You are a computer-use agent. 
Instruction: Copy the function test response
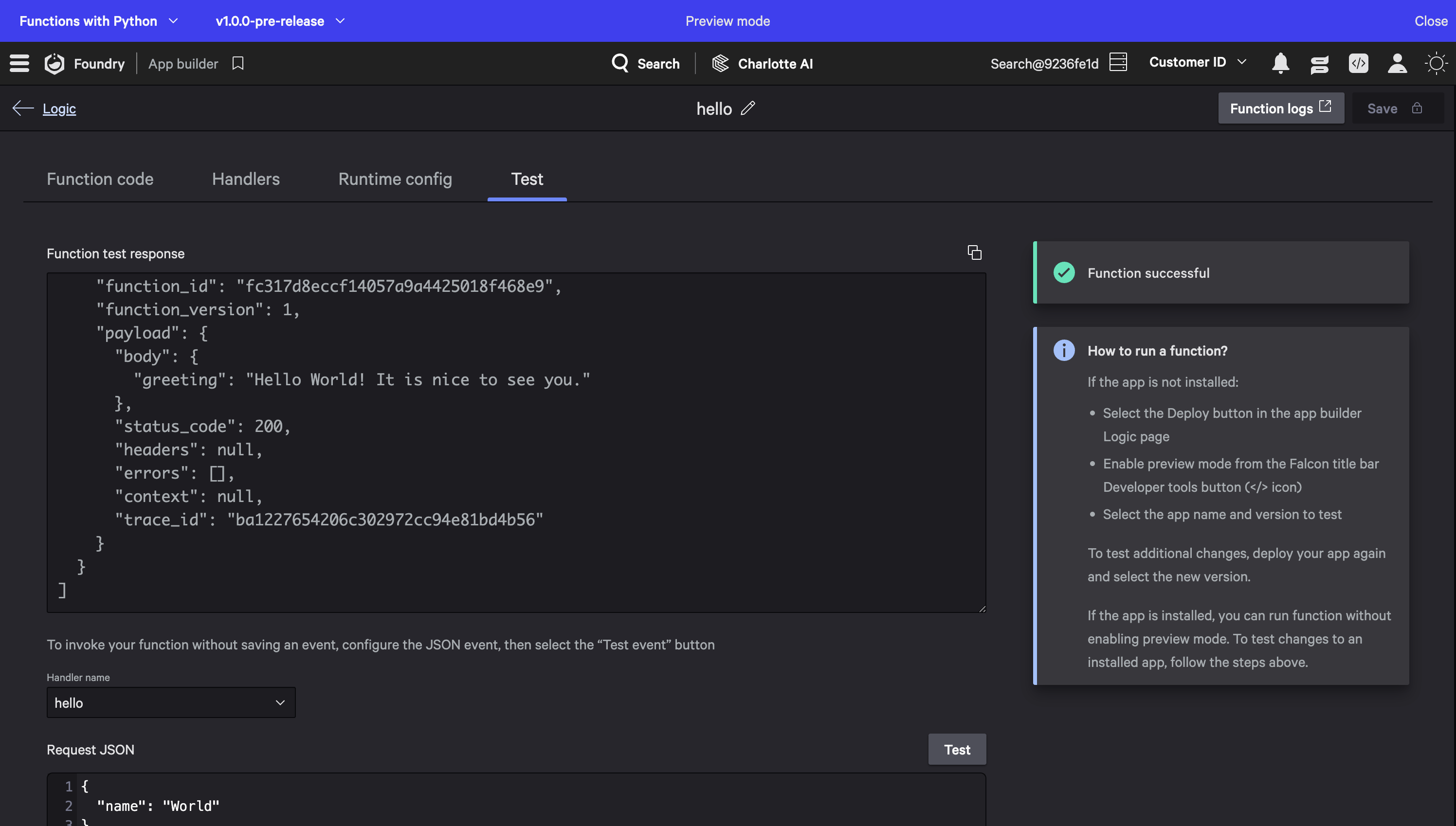coord(974,252)
